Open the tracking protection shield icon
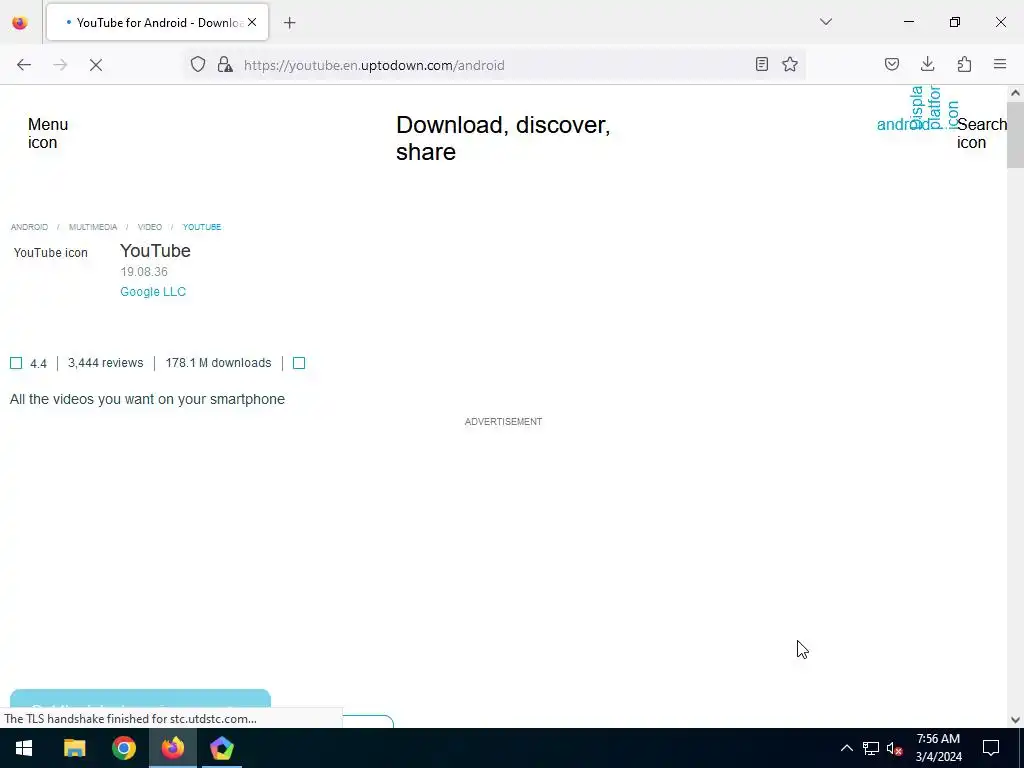1024x768 pixels. pos(198,65)
